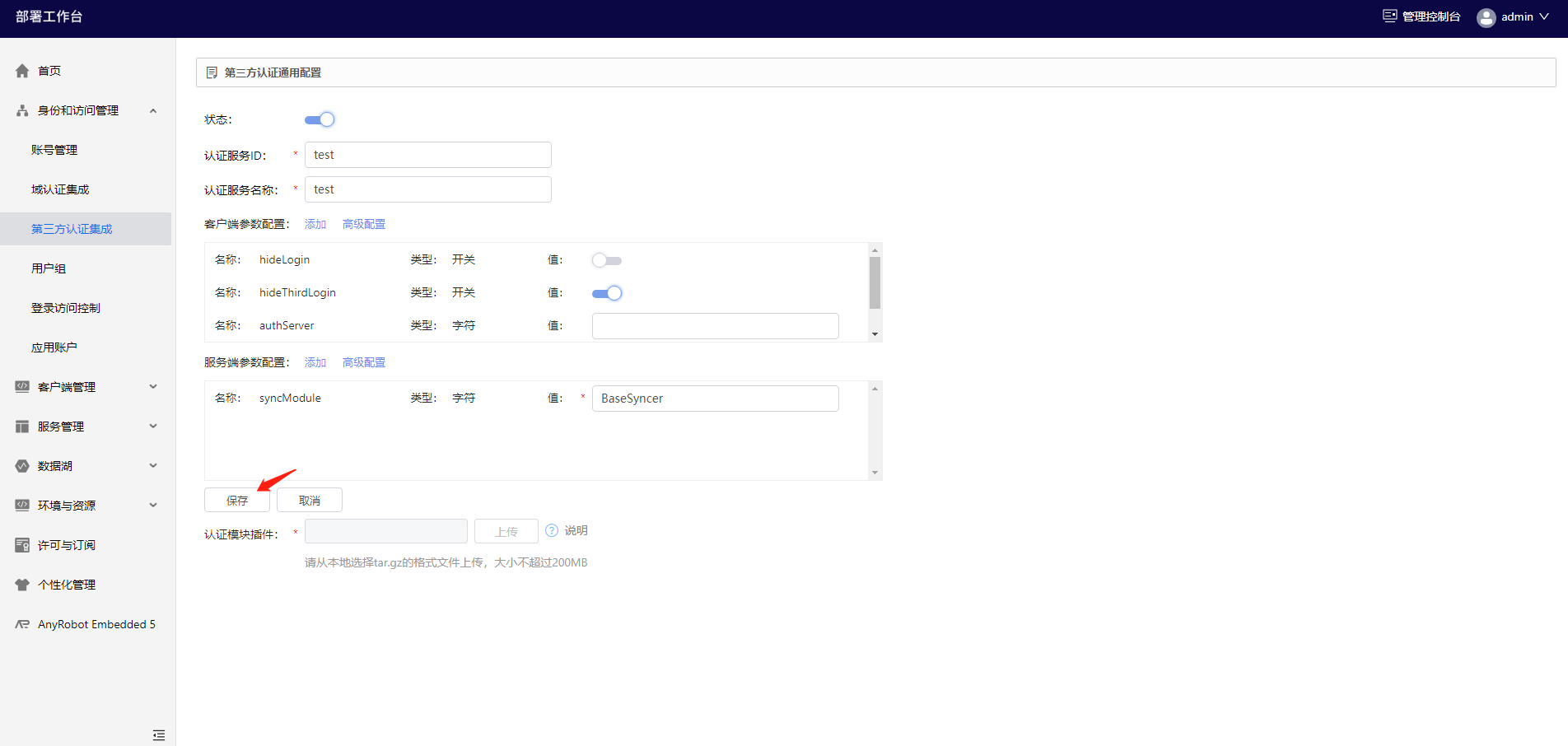Click the 身份和访问管理 hierarchy icon

coord(22,110)
